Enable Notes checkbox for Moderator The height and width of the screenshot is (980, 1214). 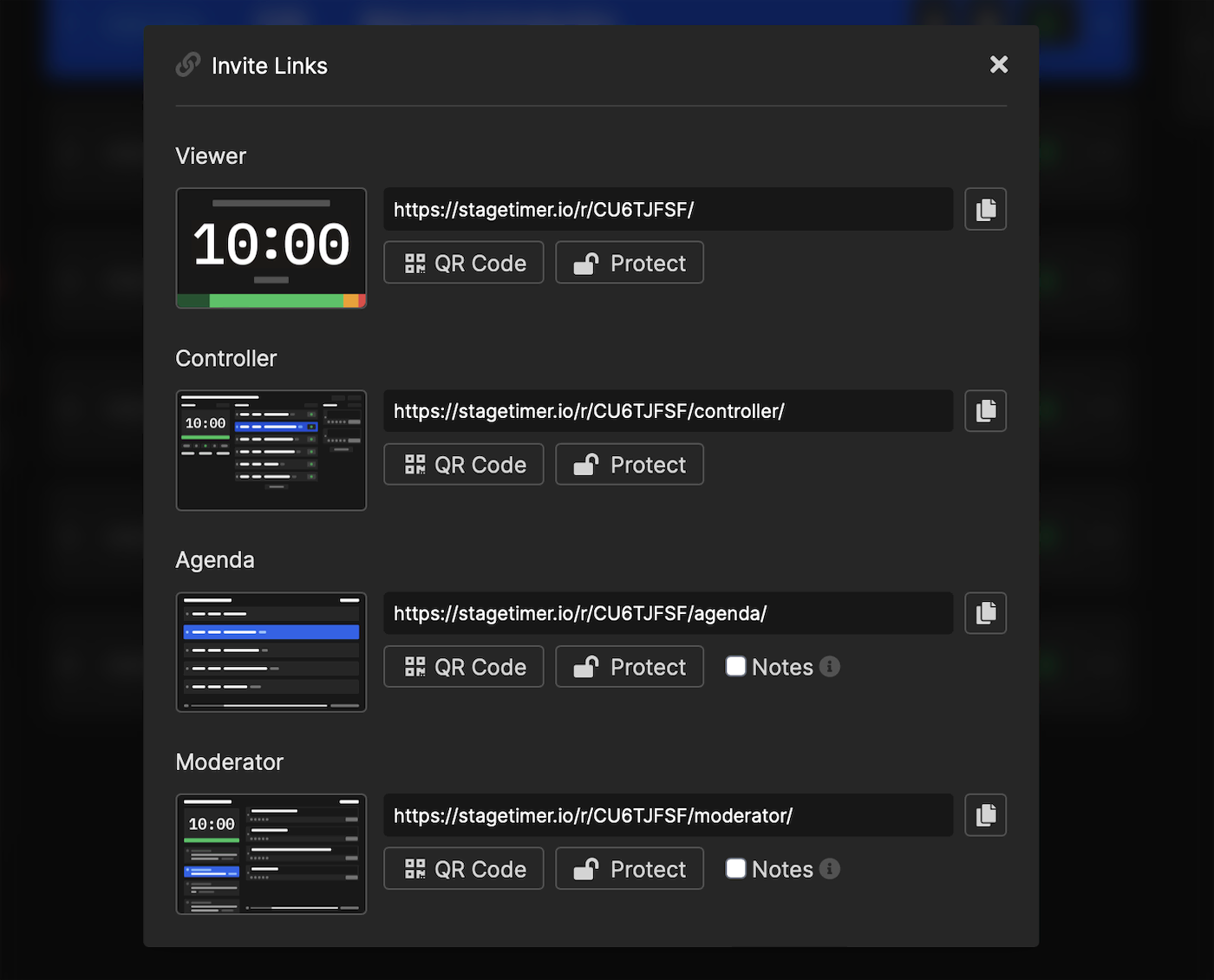point(736,868)
